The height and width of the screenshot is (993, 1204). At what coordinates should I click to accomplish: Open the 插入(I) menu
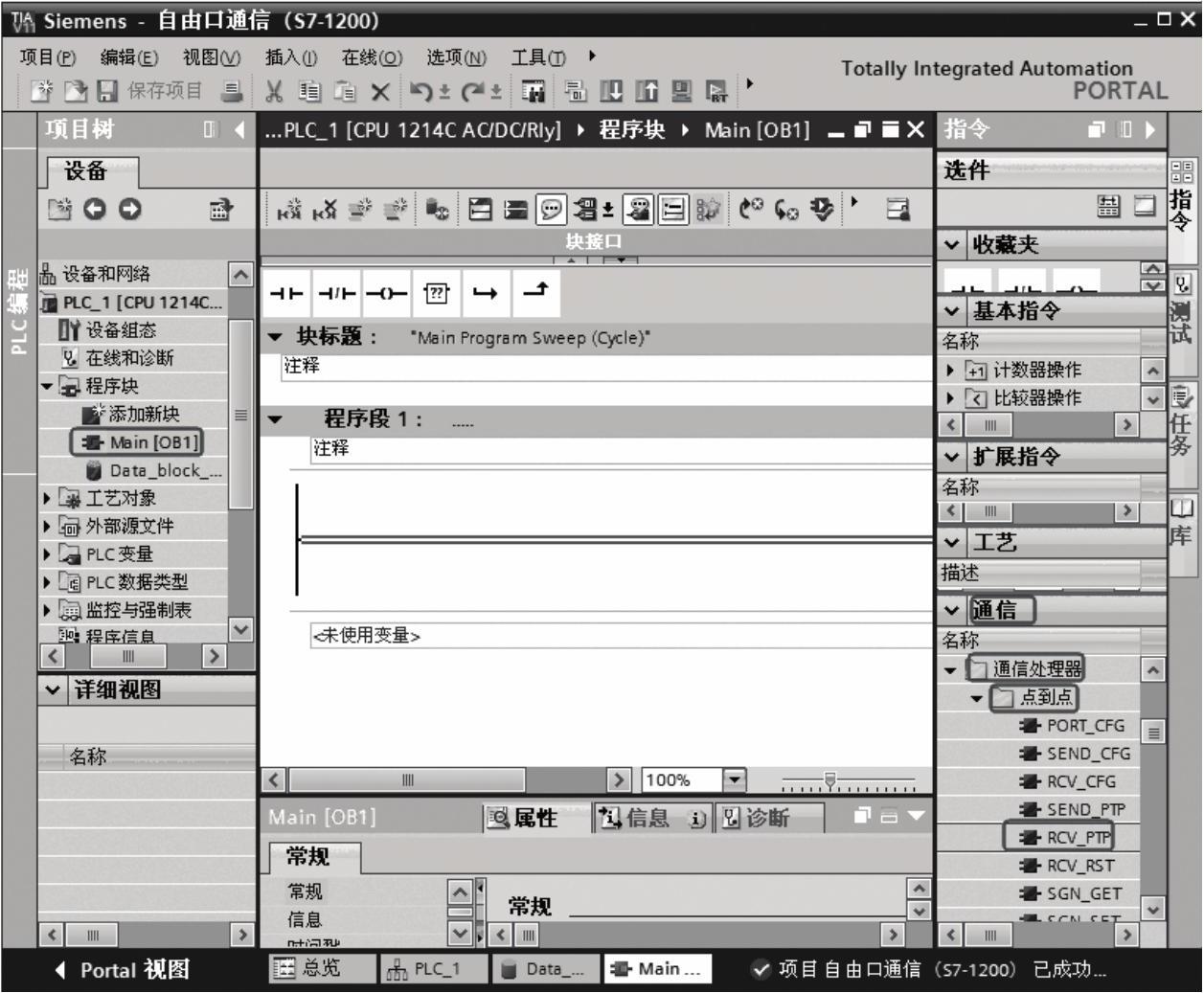pyautogui.click(x=291, y=57)
